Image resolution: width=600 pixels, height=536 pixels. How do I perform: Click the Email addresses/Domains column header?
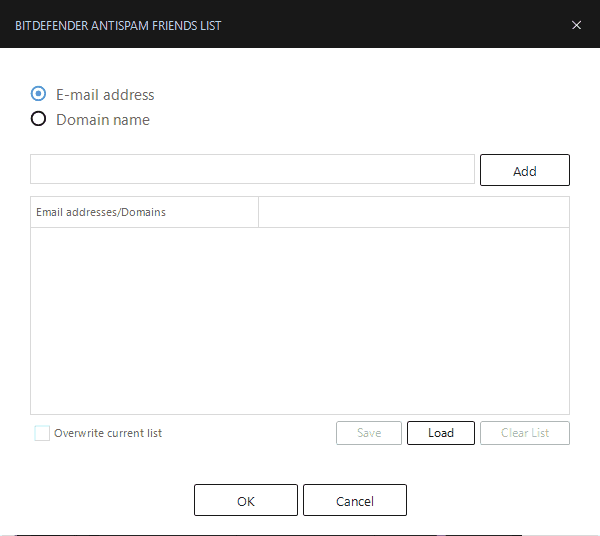144,212
